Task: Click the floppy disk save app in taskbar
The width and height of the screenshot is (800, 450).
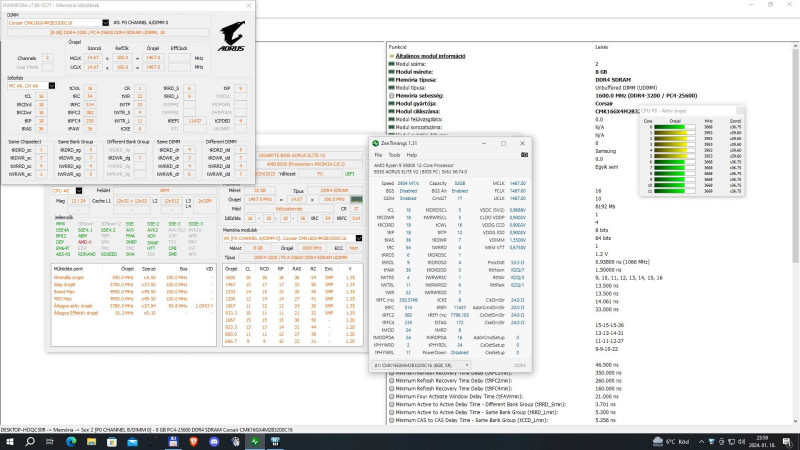Action: pos(173,442)
